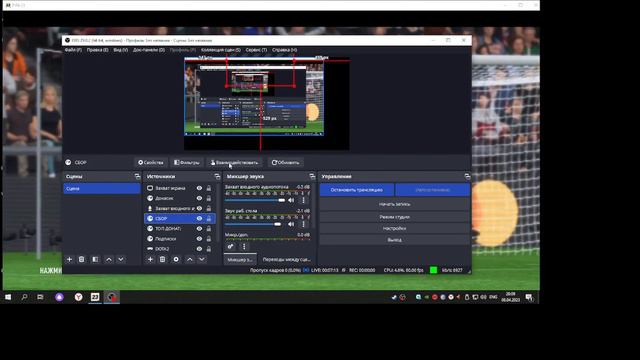Image resolution: width=640 pixels, height=360 pixels.
Task: Open the Док-панели menu
Action: pyautogui.click(x=149, y=50)
